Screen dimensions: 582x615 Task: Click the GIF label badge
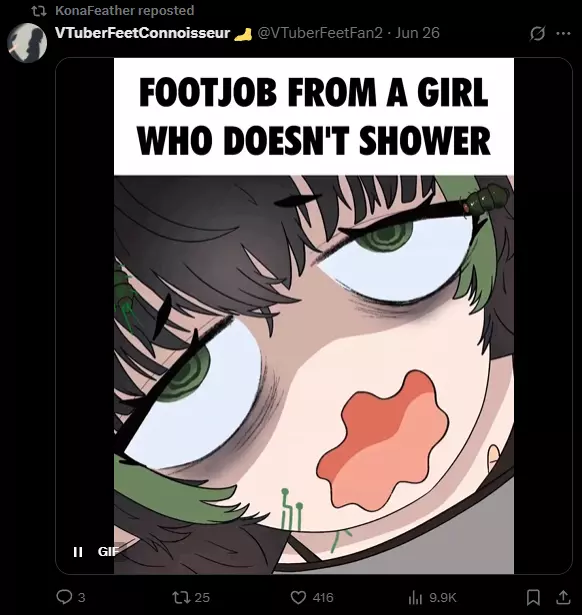click(x=108, y=552)
